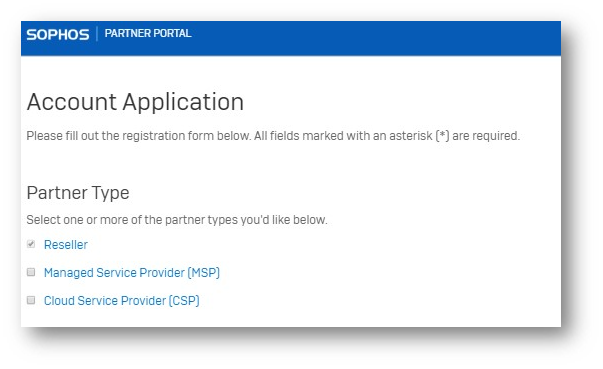
Task: Click the word 'Application' in the title
Action: coord(183,103)
